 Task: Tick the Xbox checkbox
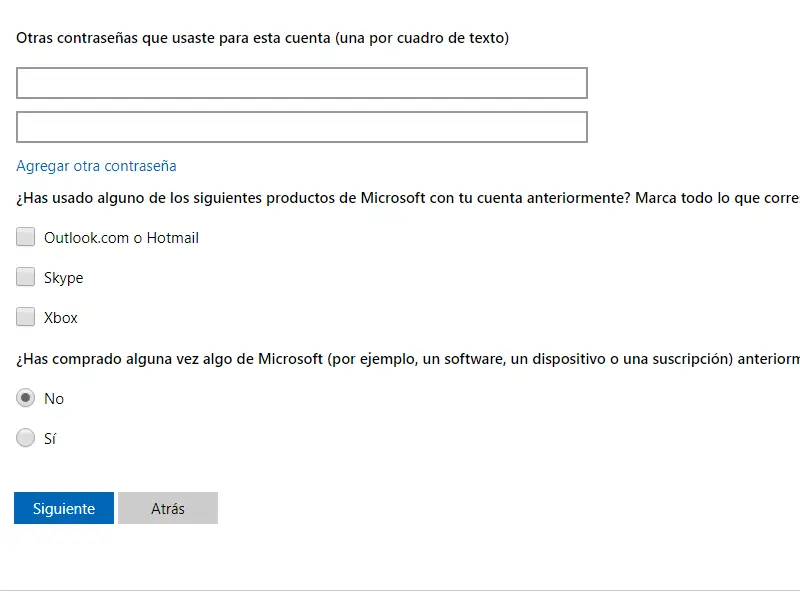click(x=26, y=318)
